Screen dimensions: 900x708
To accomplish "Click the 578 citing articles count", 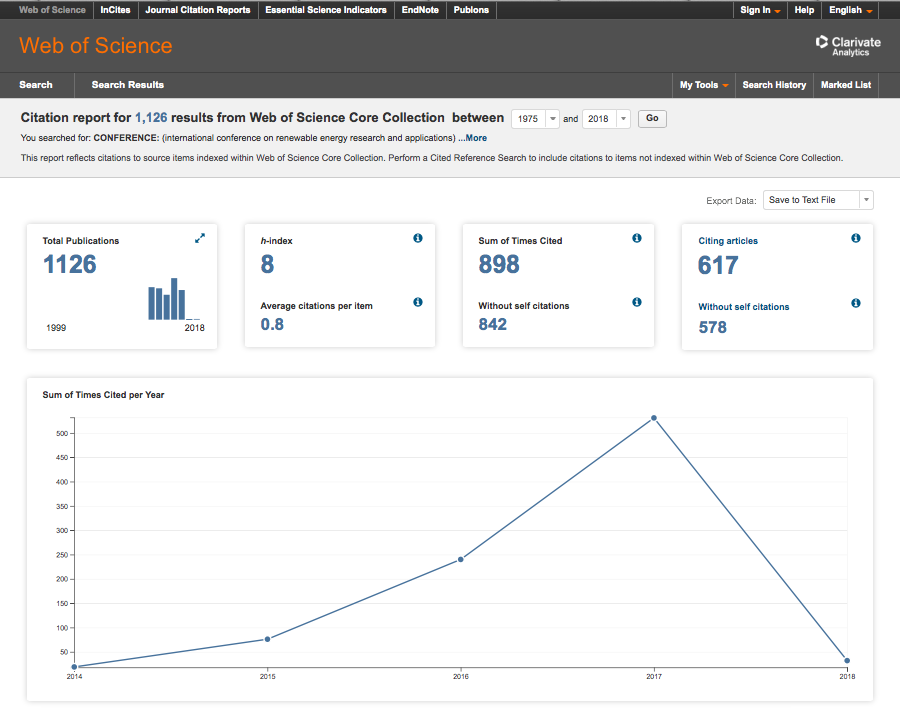I will pyautogui.click(x=712, y=327).
